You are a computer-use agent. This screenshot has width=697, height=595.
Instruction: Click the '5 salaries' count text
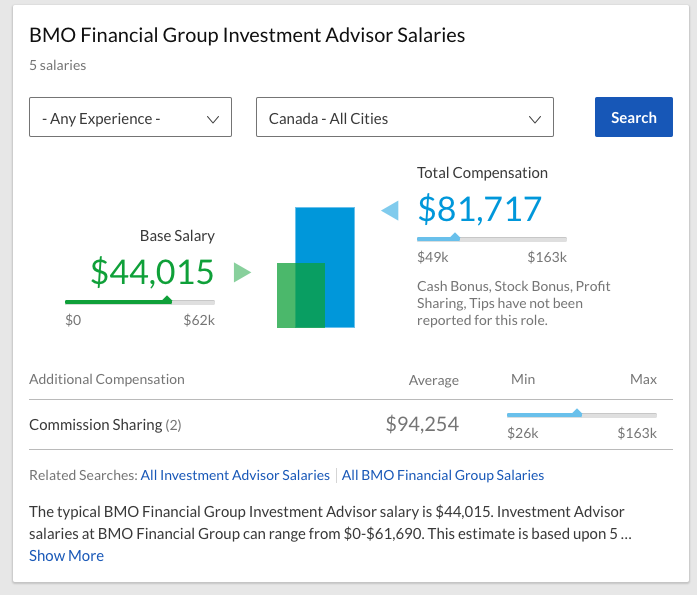[58, 65]
